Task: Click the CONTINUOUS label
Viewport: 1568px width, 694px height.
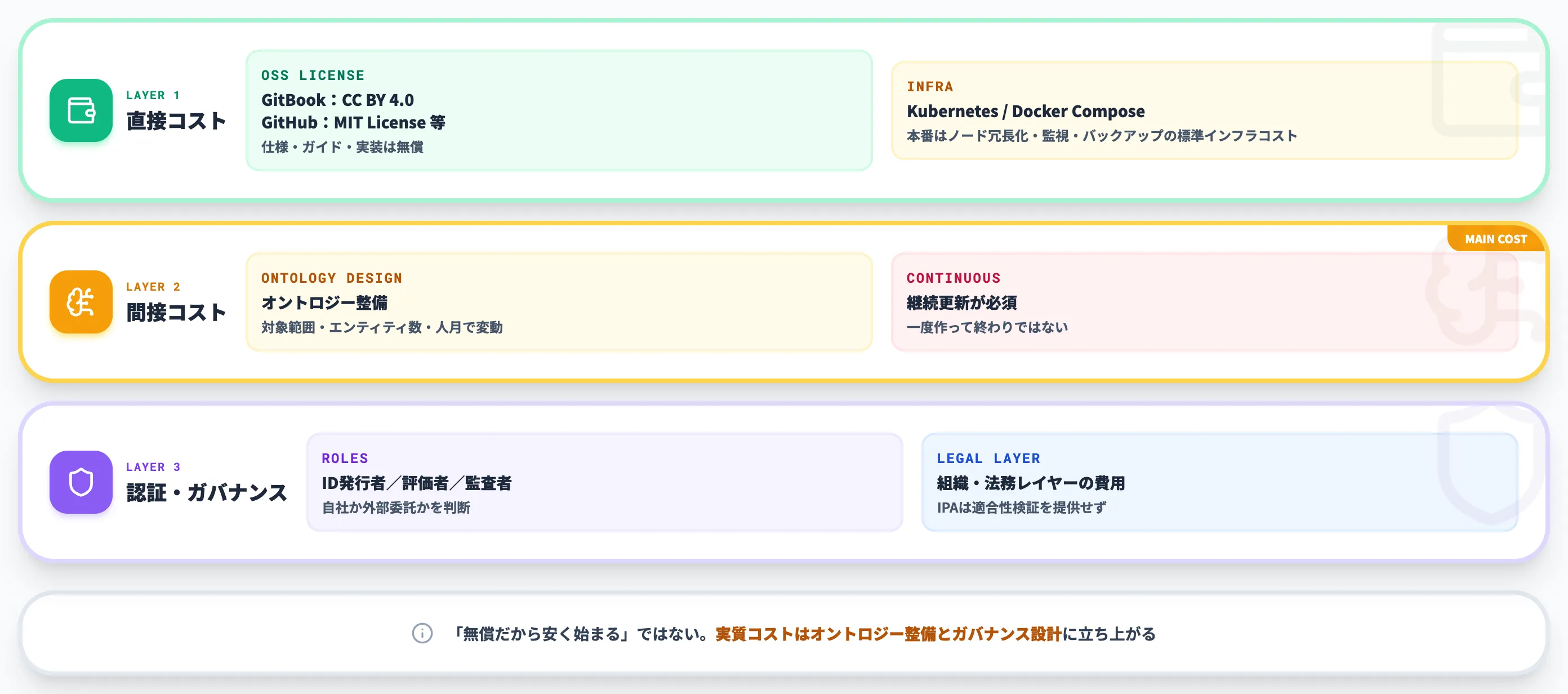Action: pos(953,278)
